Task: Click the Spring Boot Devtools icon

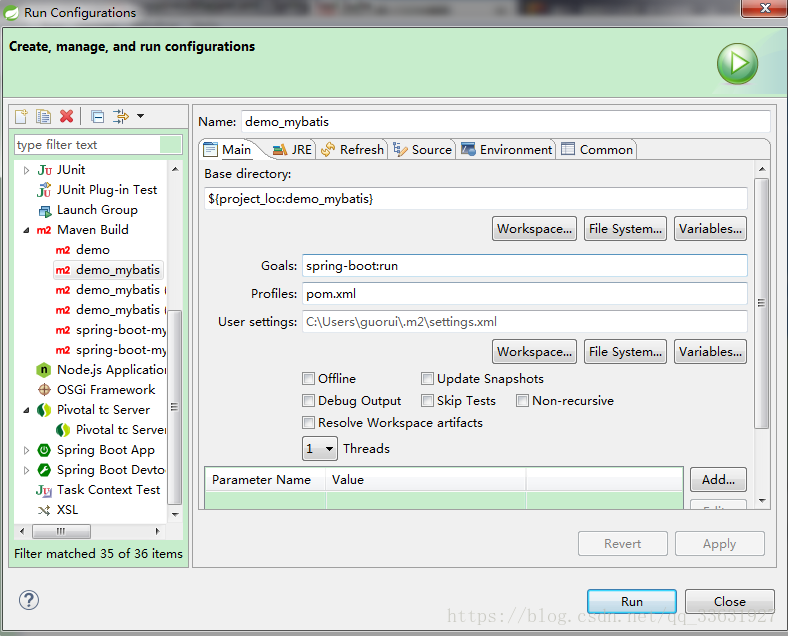Action: 44,470
